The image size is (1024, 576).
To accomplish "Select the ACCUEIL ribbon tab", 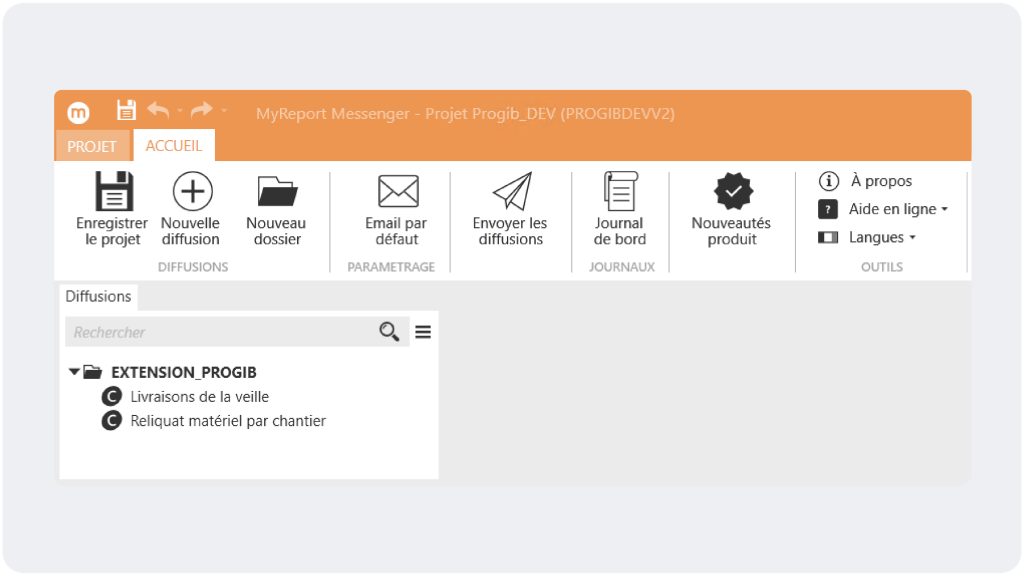I will (174, 146).
